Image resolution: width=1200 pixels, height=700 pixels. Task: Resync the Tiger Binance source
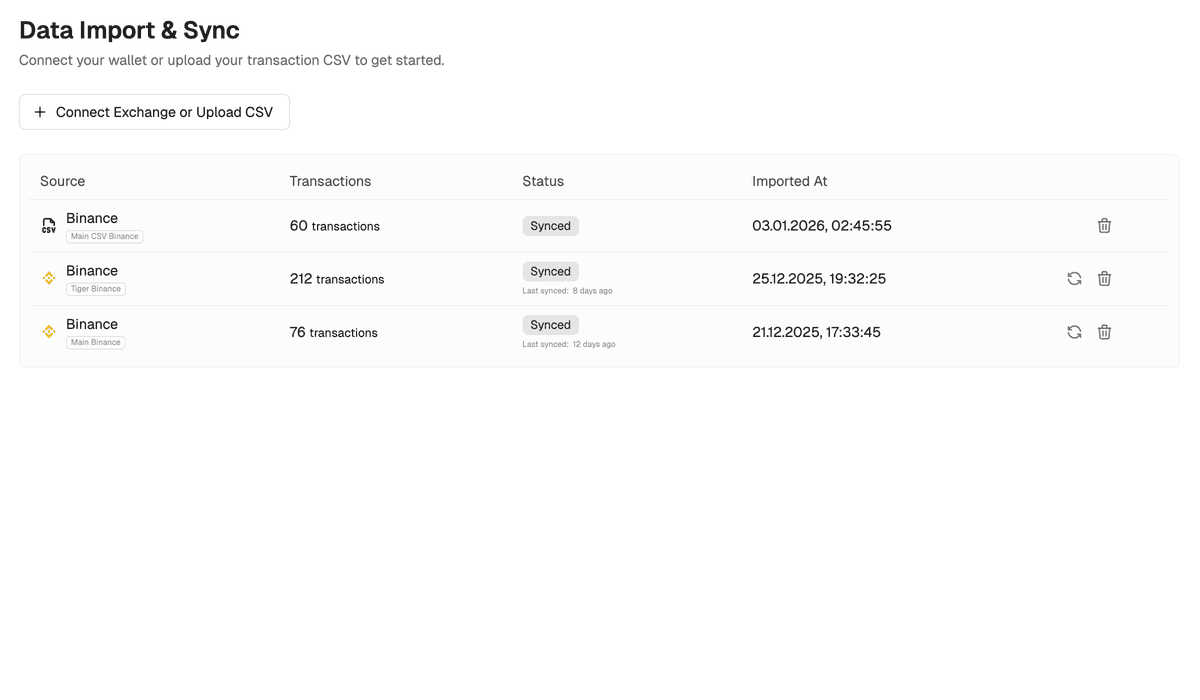[x=1074, y=279]
